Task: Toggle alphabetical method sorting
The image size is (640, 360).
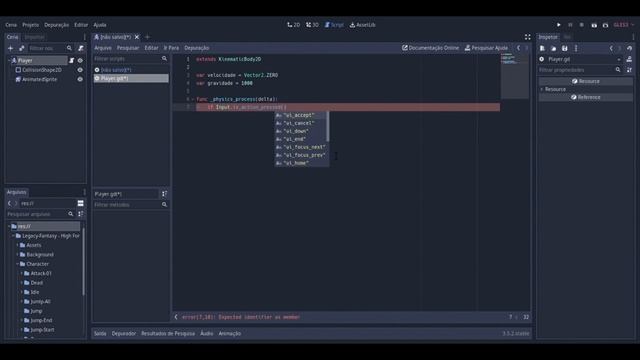Action: coord(164,194)
